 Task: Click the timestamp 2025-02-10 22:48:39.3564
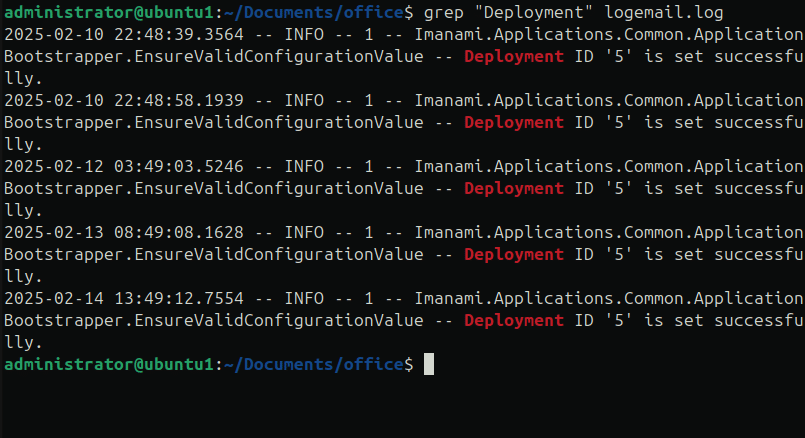click(x=124, y=34)
